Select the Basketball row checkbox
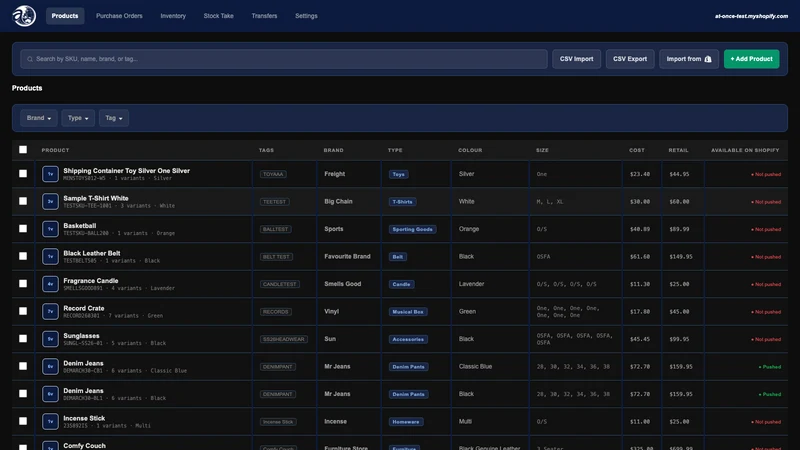This screenshot has width=800, height=450. [x=23, y=229]
